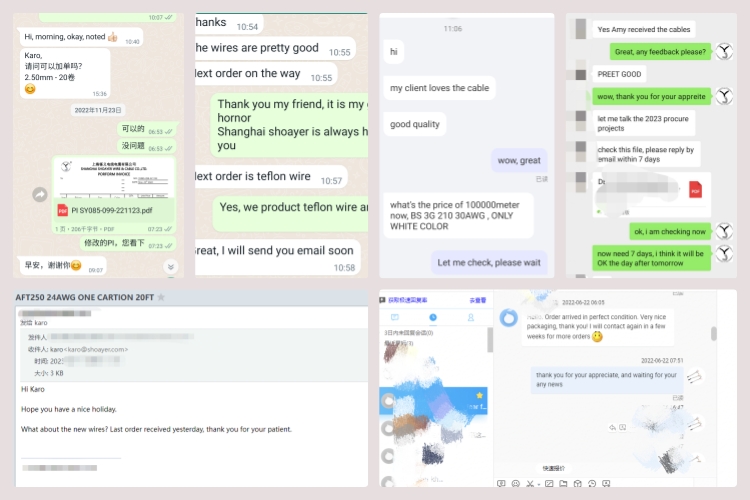Open the proforma invoice preview thumbnail
The image size is (750, 500).
tap(114, 178)
